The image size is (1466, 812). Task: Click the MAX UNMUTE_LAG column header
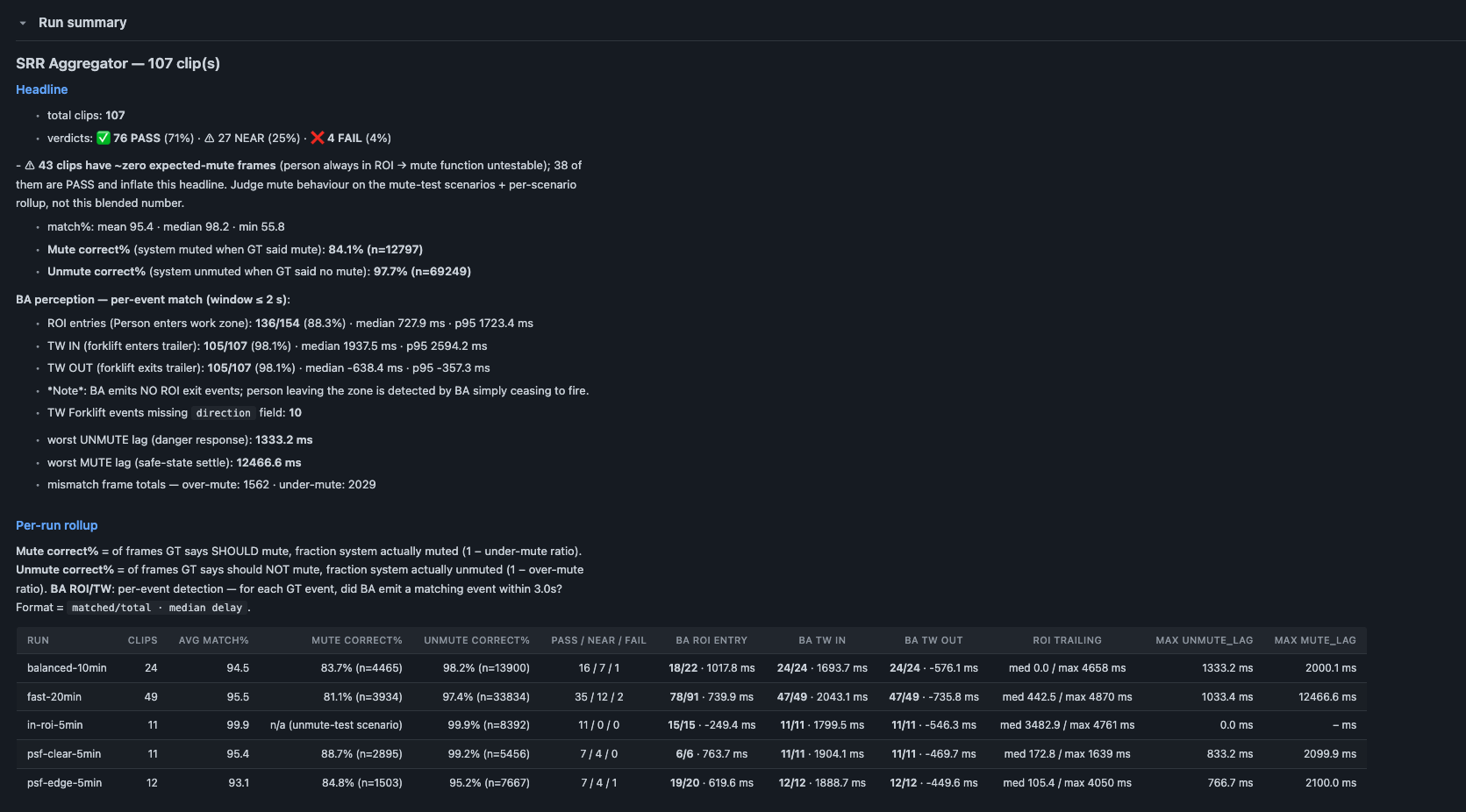1204,640
